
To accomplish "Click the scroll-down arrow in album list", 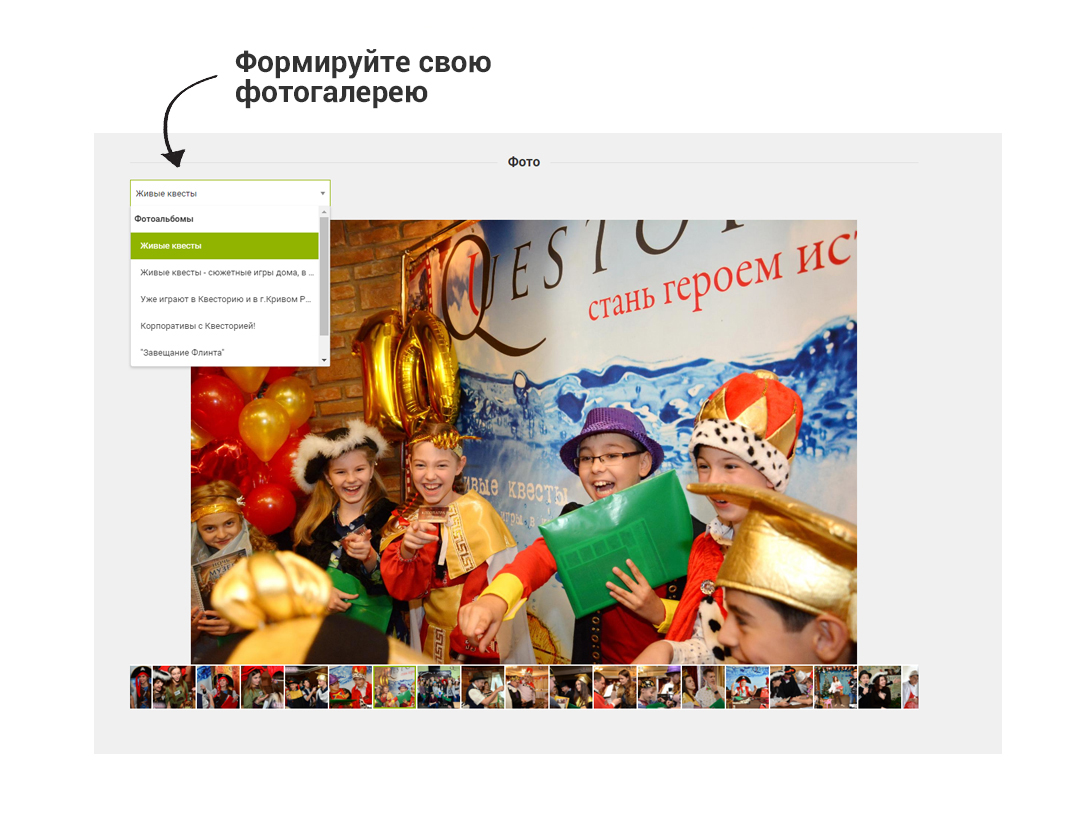I will 324,360.
